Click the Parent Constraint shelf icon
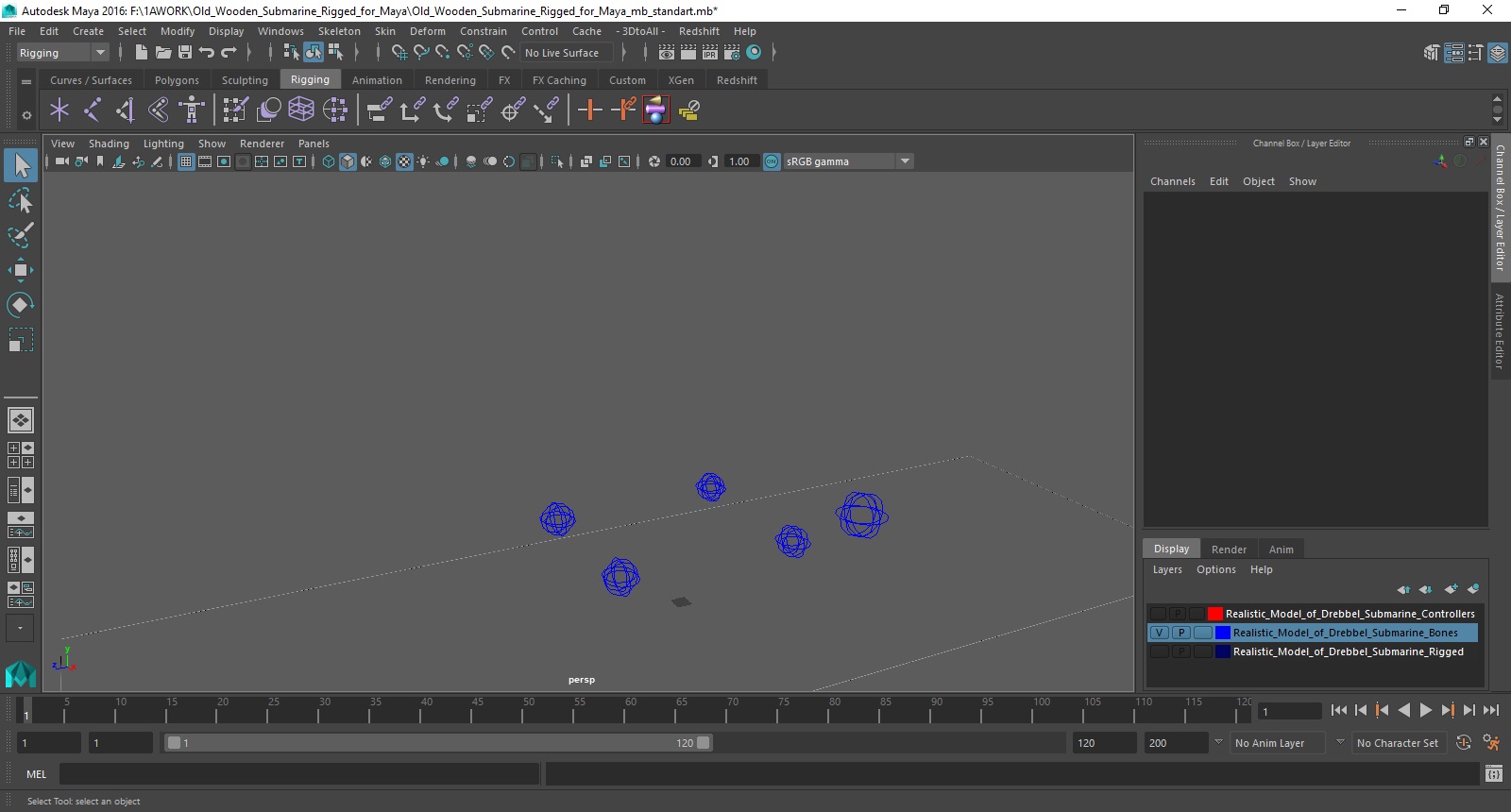 pyautogui.click(x=380, y=110)
